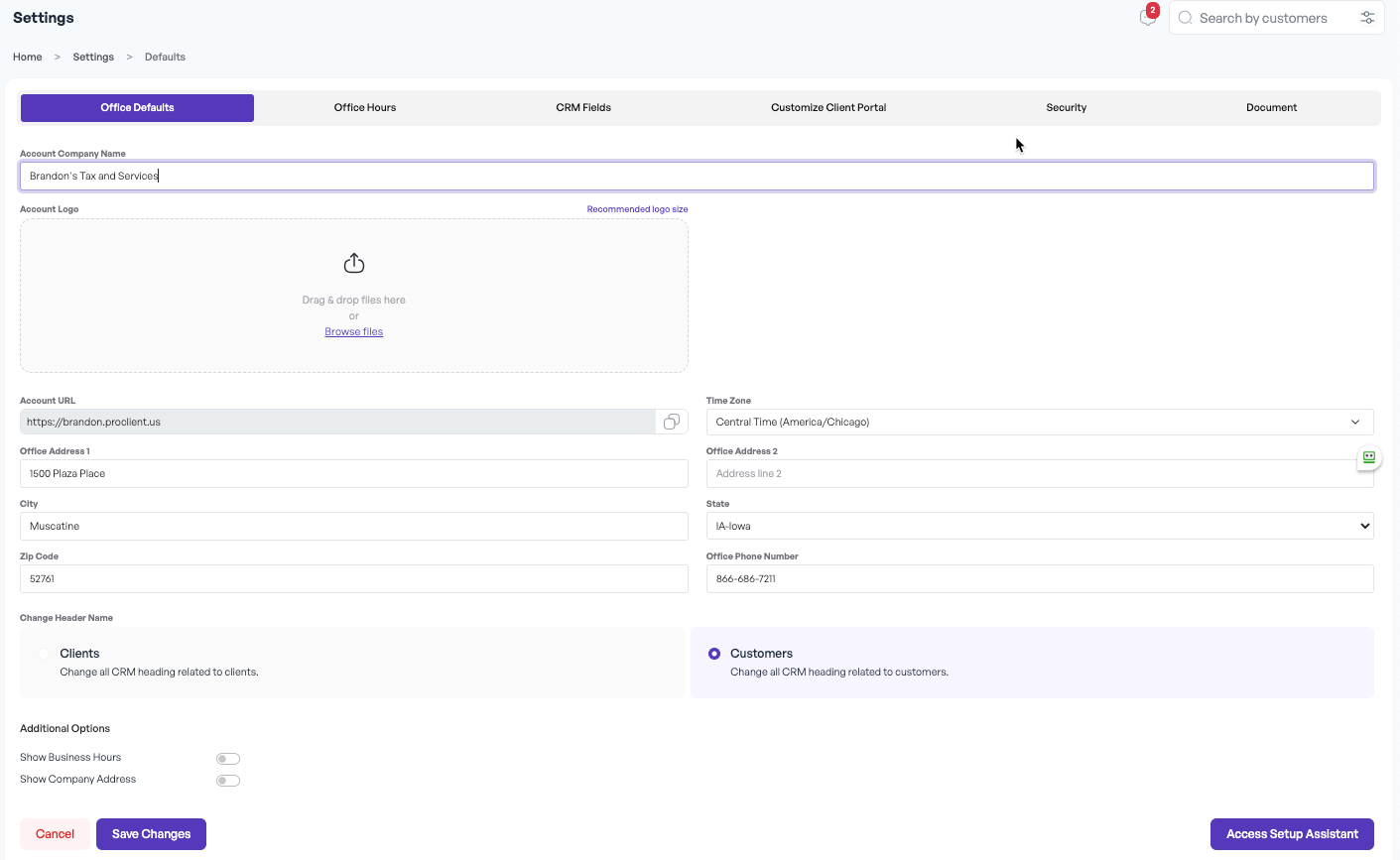Open the Time Zone dropdown
The height and width of the screenshot is (860, 1400).
click(1040, 422)
